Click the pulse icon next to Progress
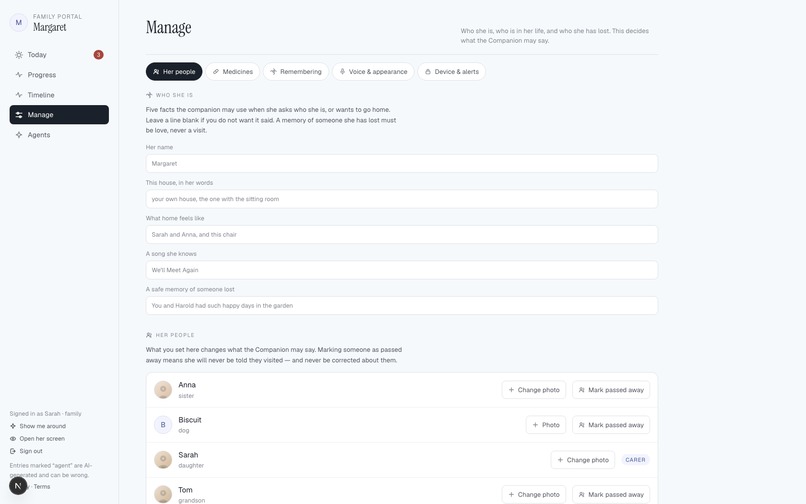Viewport: 806px width, 504px height. [x=19, y=75]
